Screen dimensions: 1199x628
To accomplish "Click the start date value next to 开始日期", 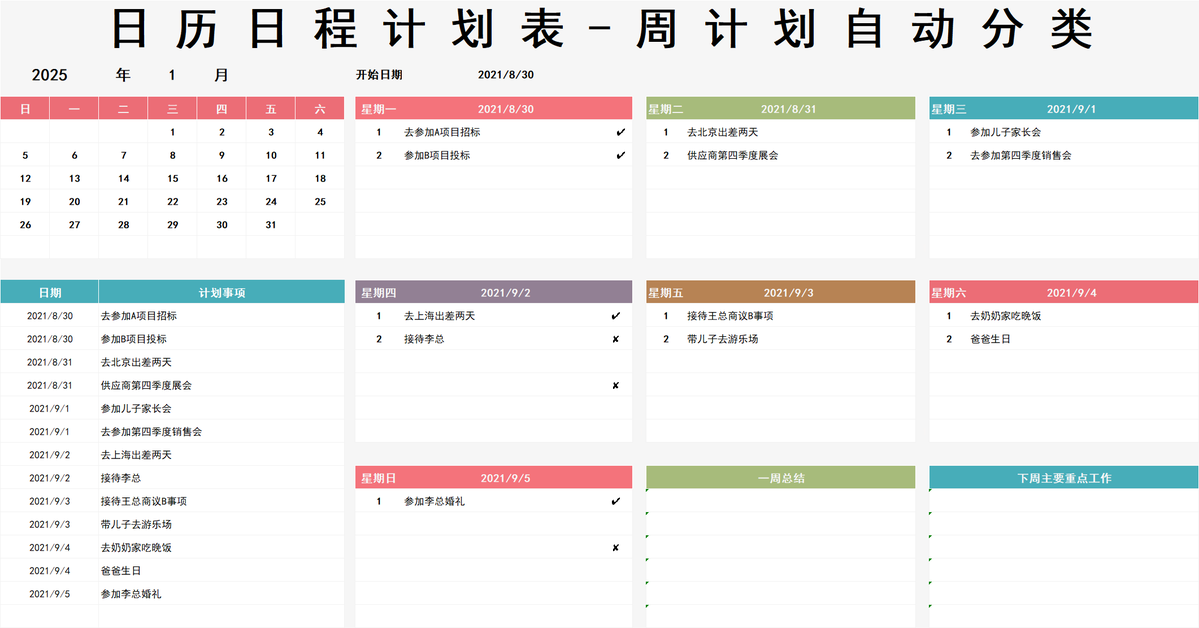I will [x=505, y=75].
